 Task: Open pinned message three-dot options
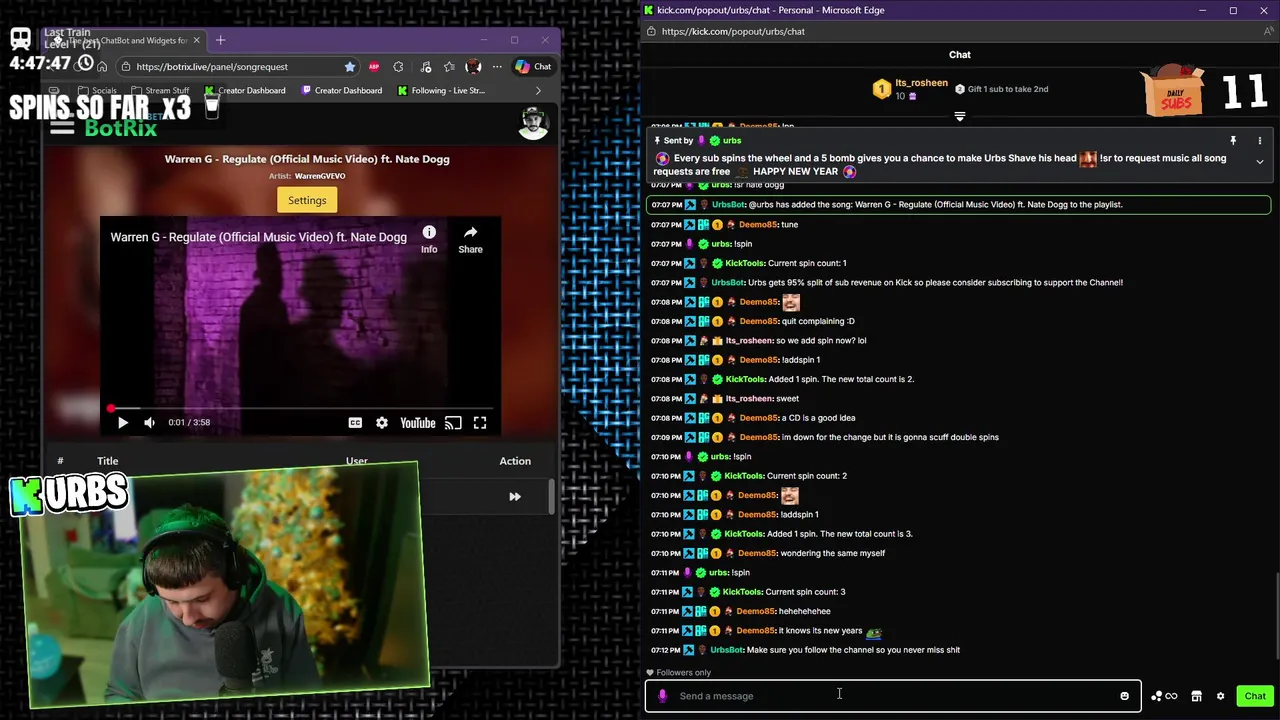(1259, 141)
